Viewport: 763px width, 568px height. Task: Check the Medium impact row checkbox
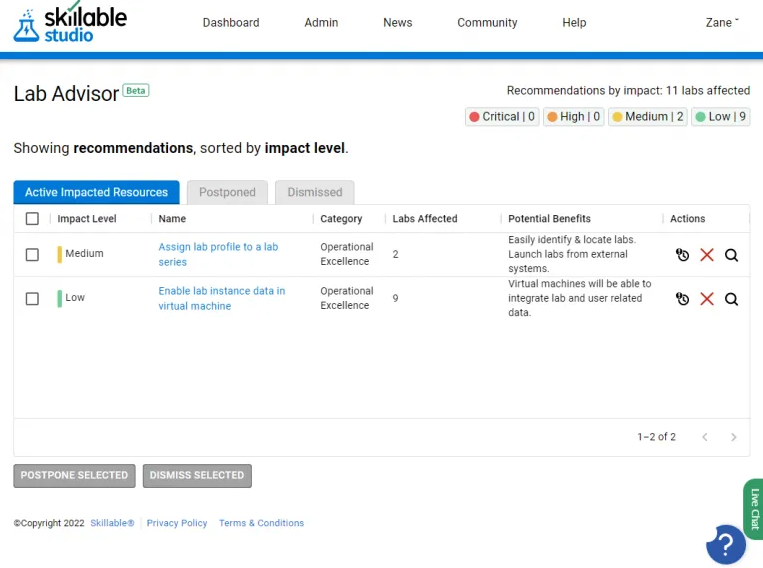click(32, 255)
